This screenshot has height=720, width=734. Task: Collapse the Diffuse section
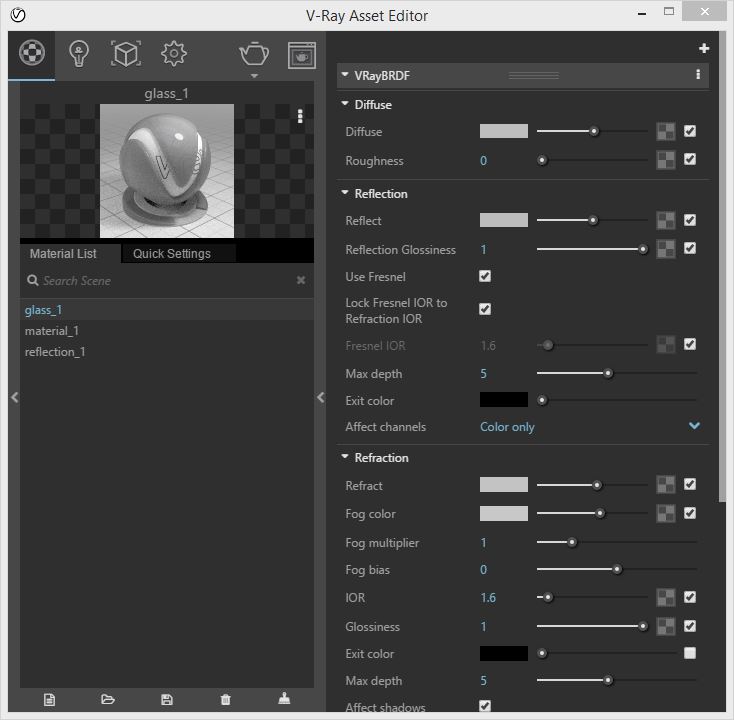(345, 103)
